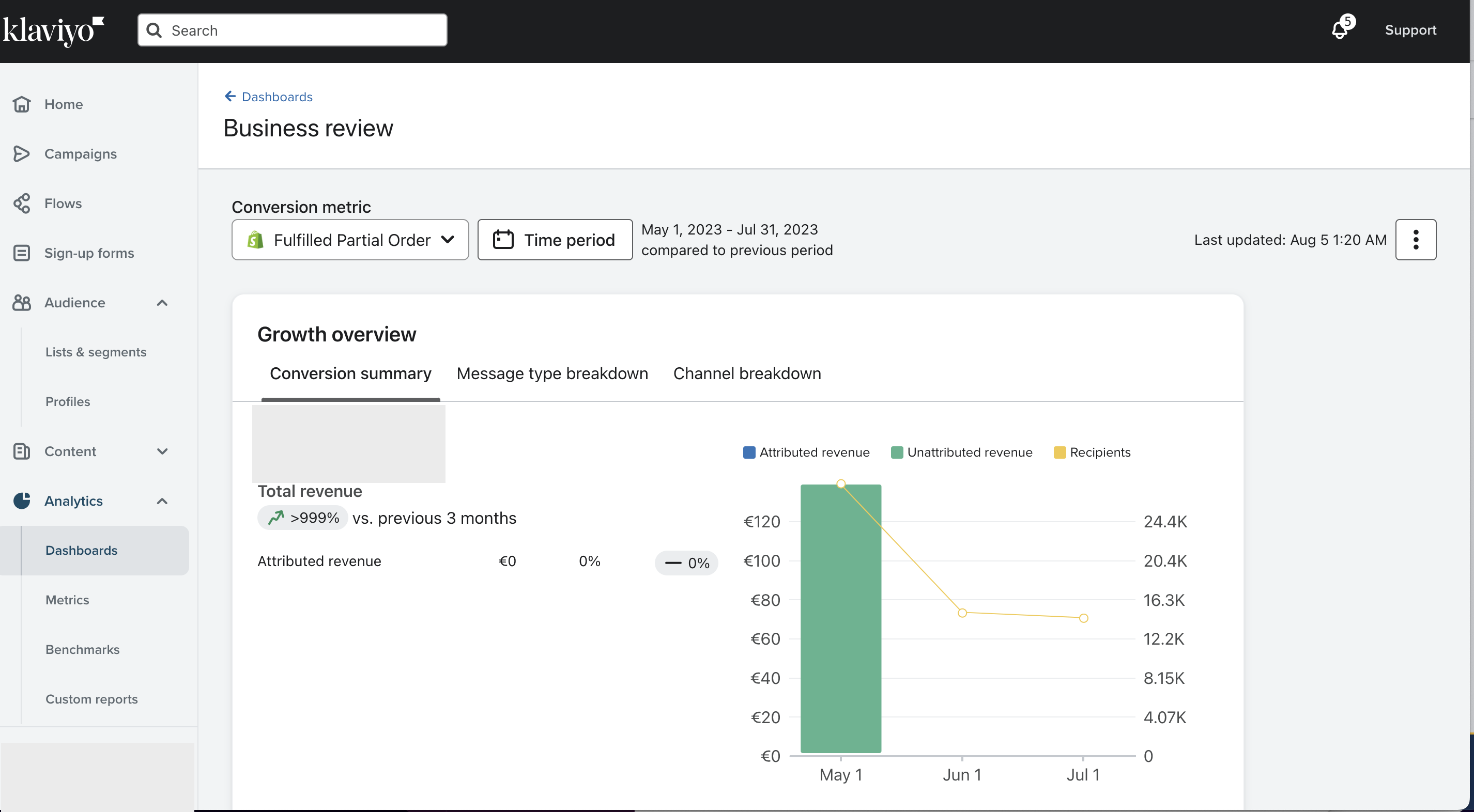
Task: Click the Content icon in sidebar
Action: (x=22, y=451)
